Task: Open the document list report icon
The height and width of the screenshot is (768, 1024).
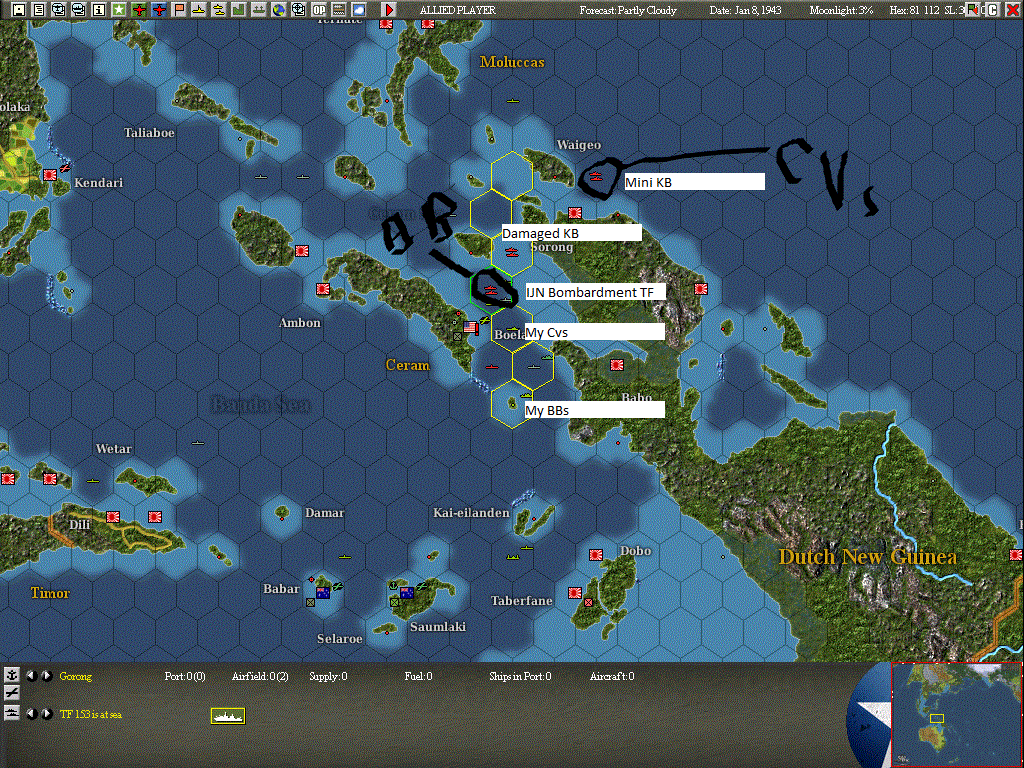Action: pyautogui.click(x=39, y=9)
